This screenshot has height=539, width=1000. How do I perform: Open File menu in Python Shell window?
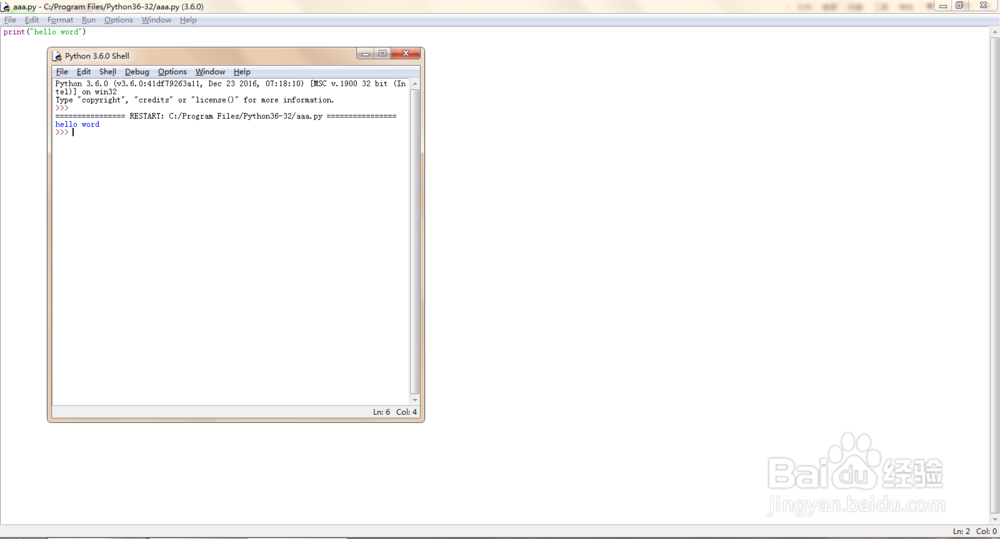click(62, 71)
